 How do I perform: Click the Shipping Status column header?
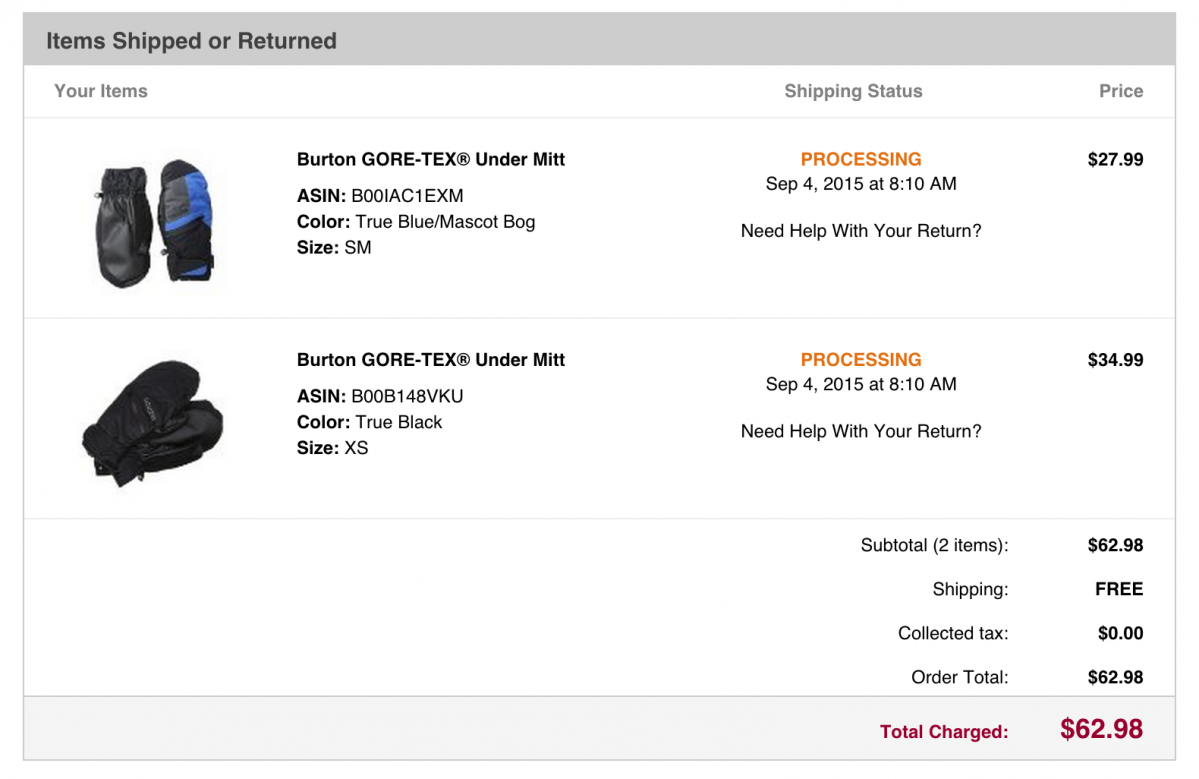tap(853, 91)
